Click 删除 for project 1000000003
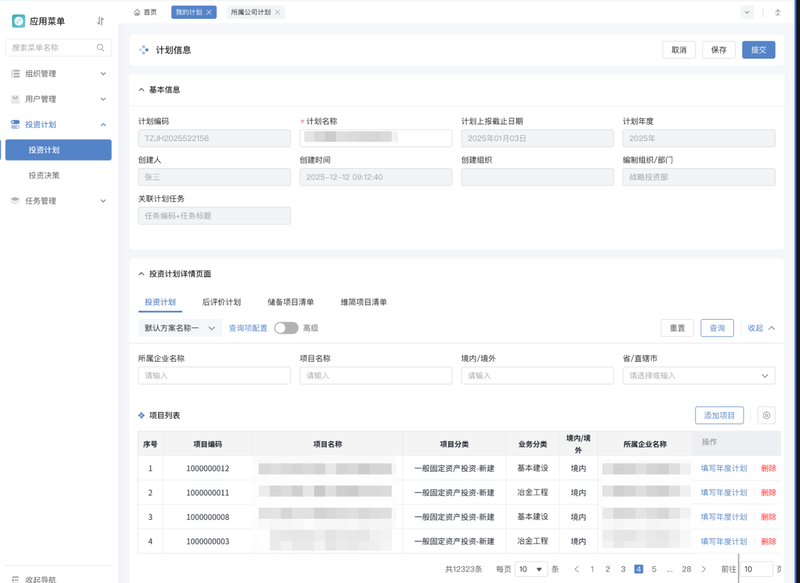Viewport: 800px width, 583px height. (768, 541)
